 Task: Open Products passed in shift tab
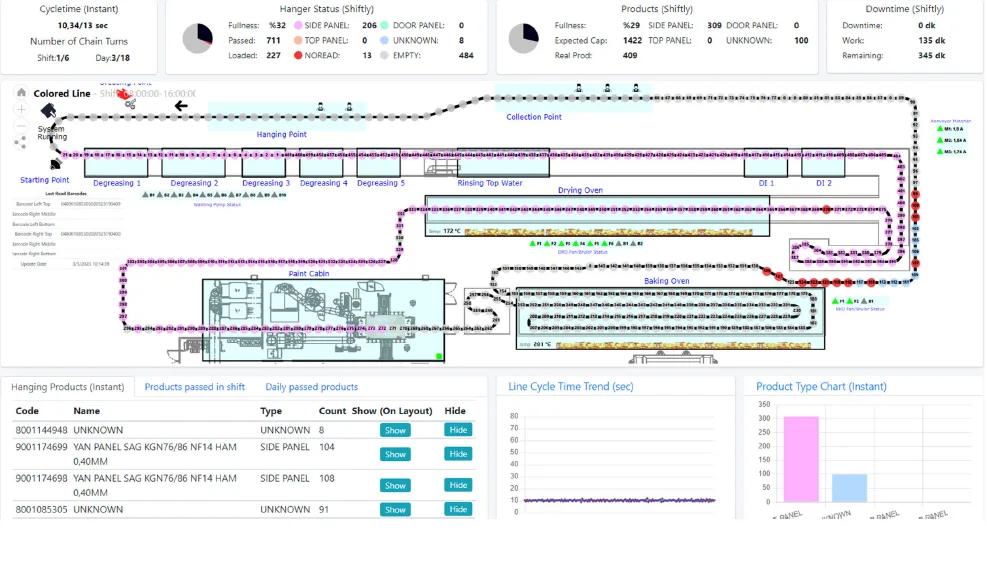point(195,386)
